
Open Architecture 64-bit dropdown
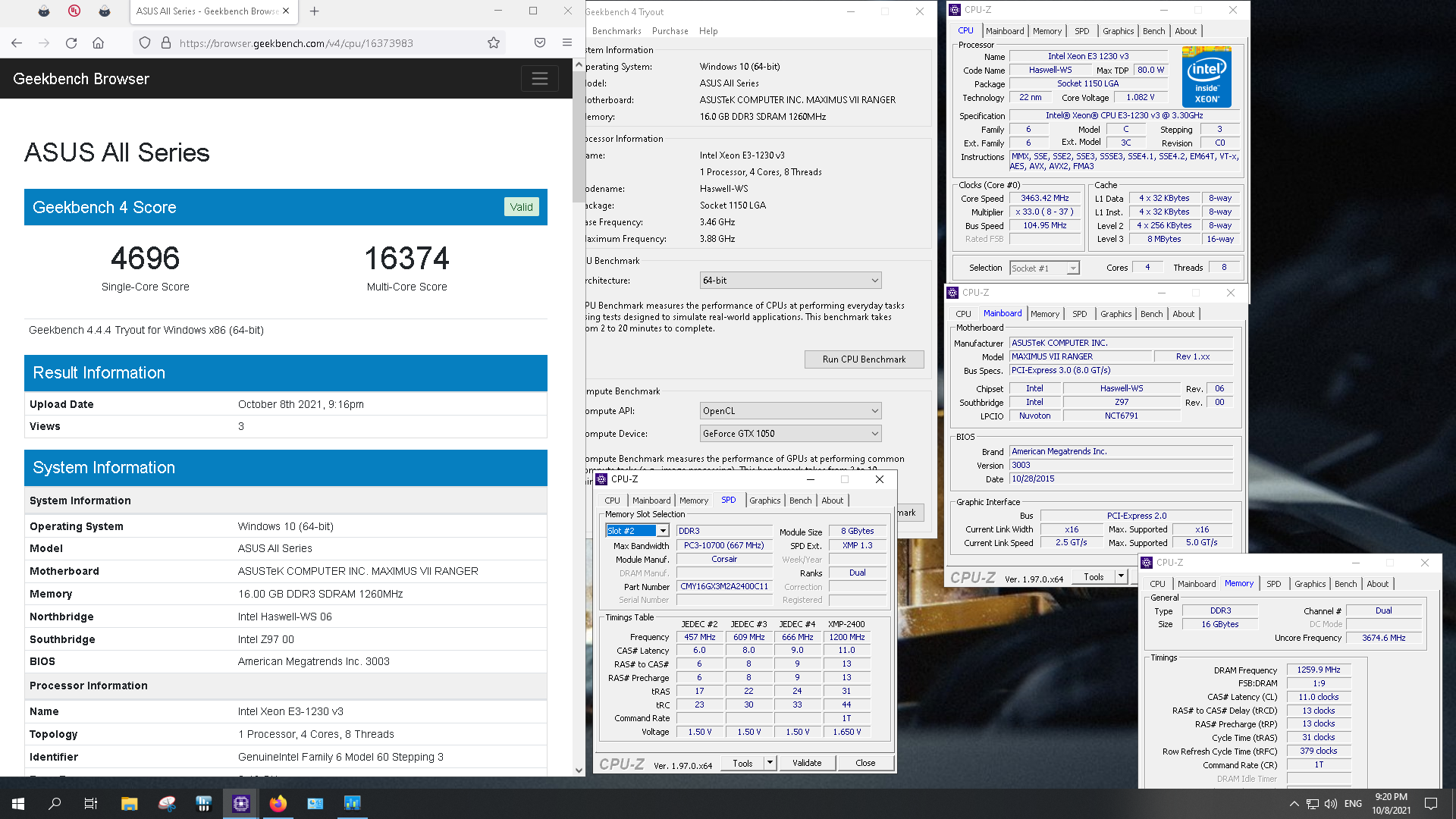pos(790,281)
